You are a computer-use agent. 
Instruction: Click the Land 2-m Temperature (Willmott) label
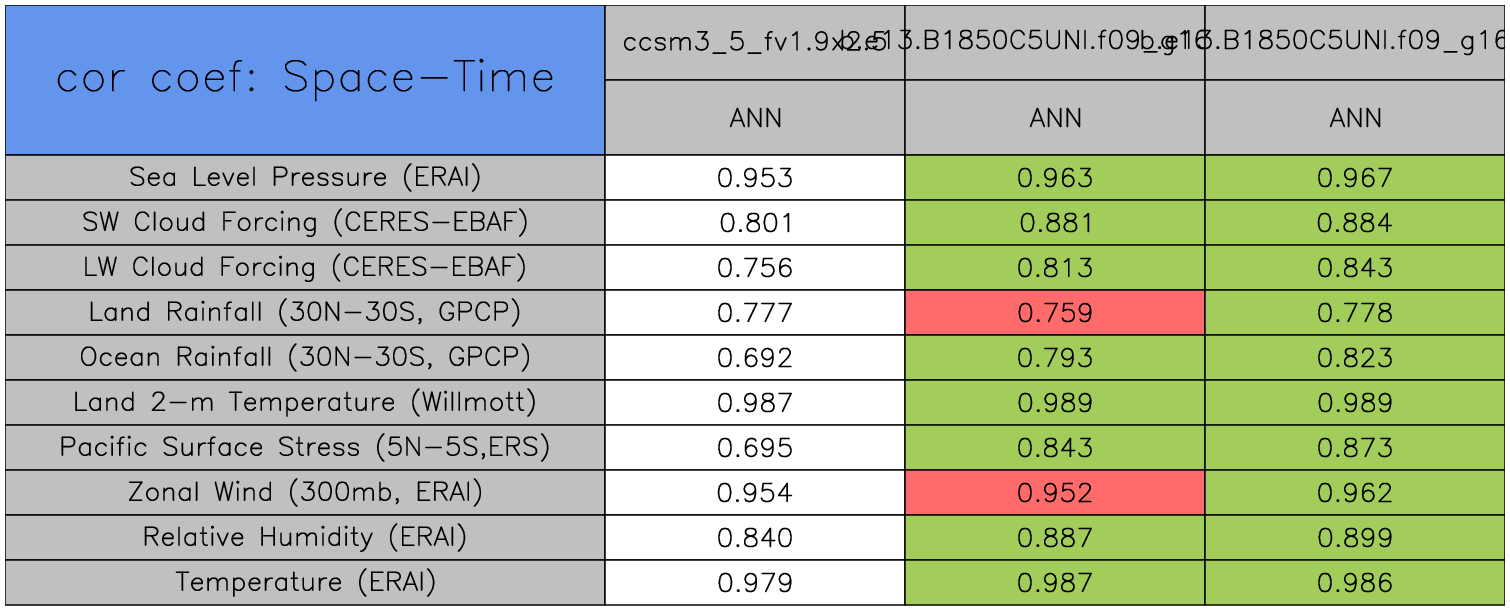(x=305, y=402)
